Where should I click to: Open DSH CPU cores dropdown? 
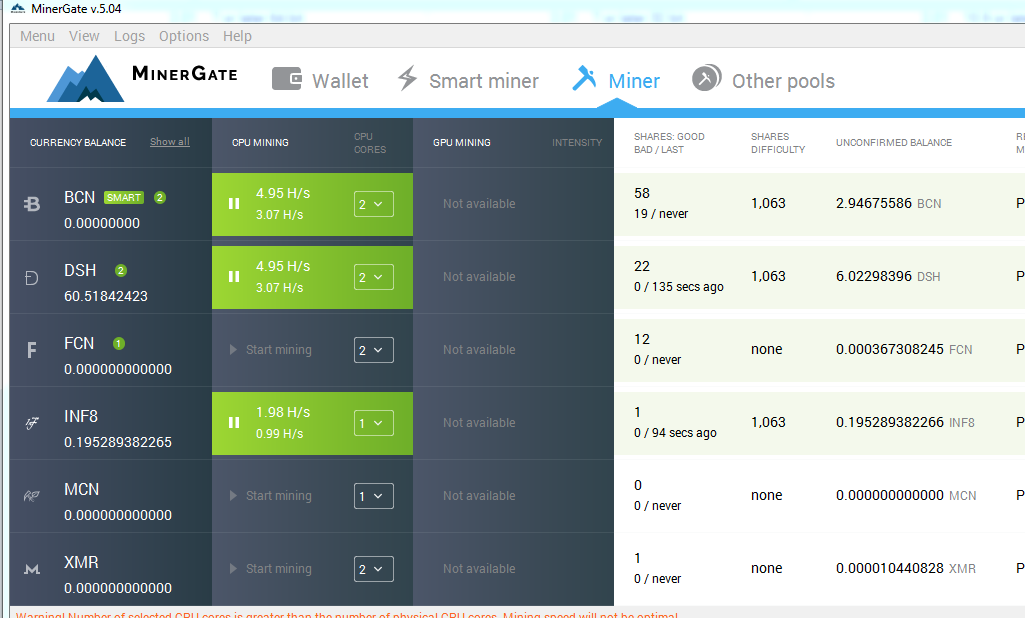374,277
